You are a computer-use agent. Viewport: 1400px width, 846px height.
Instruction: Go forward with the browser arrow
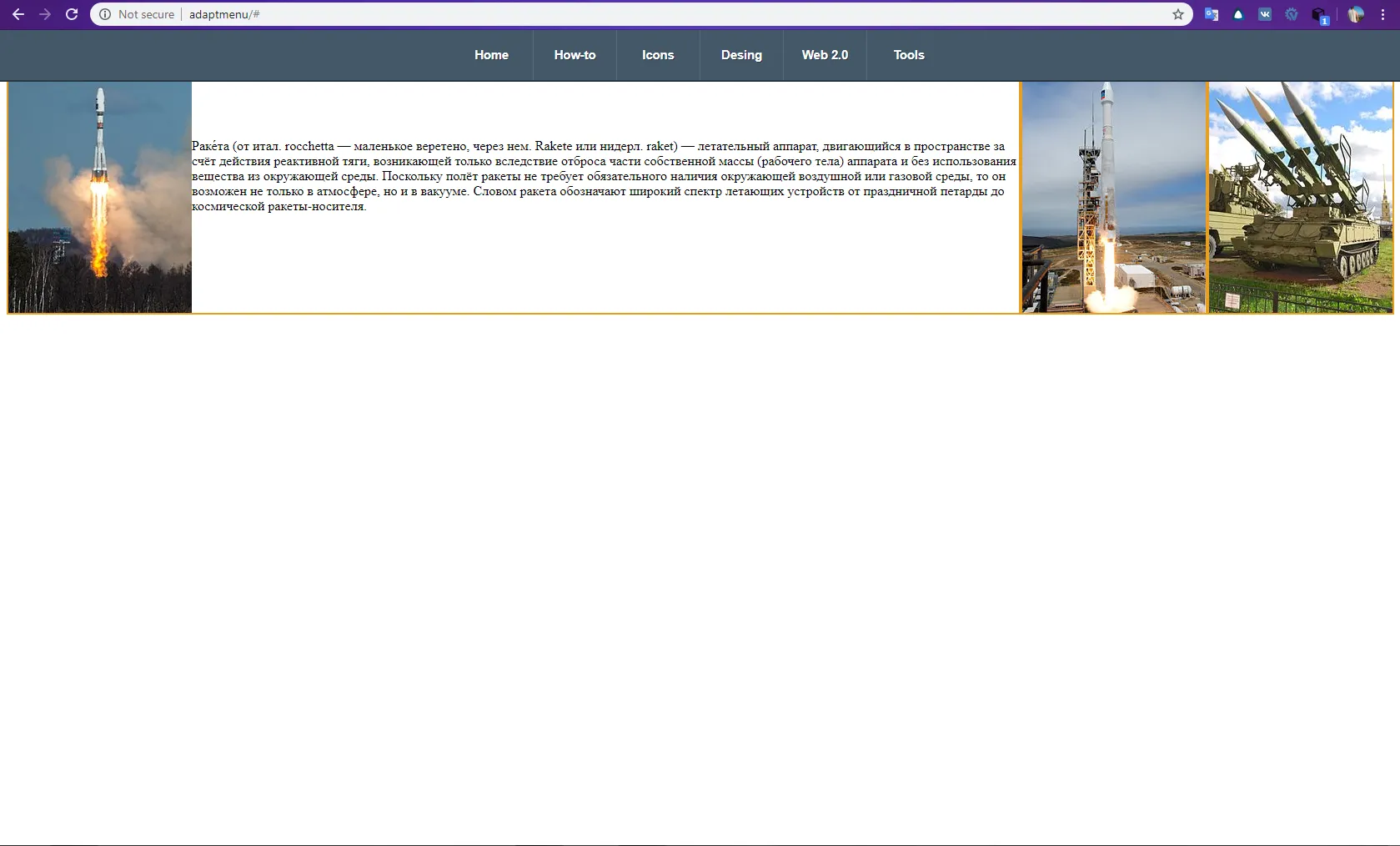tap(45, 14)
